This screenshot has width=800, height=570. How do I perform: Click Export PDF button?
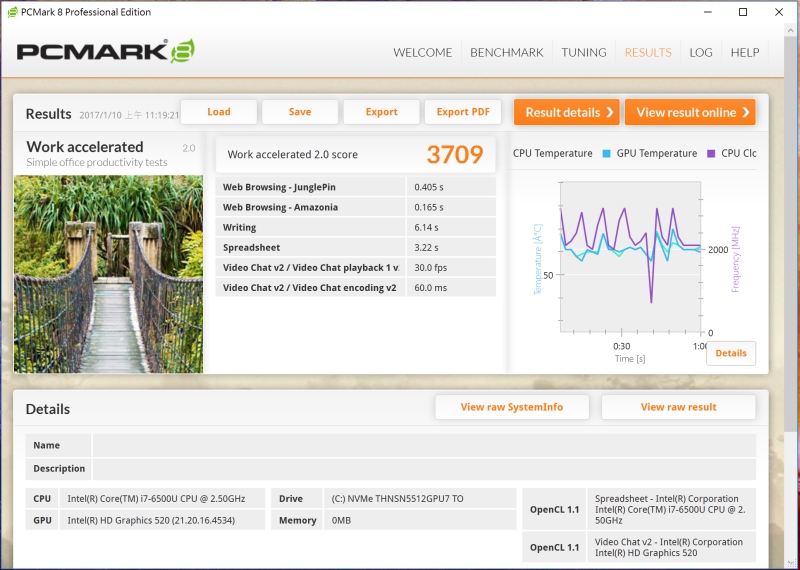pyautogui.click(x=463, y=112)
